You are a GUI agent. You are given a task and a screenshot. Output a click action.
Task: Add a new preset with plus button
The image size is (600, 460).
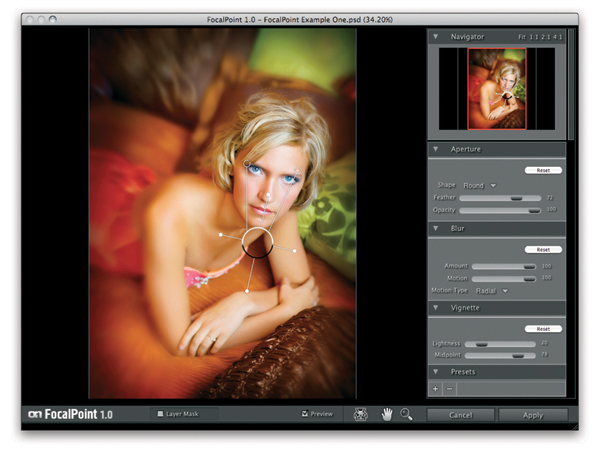(x=436, y=388)
